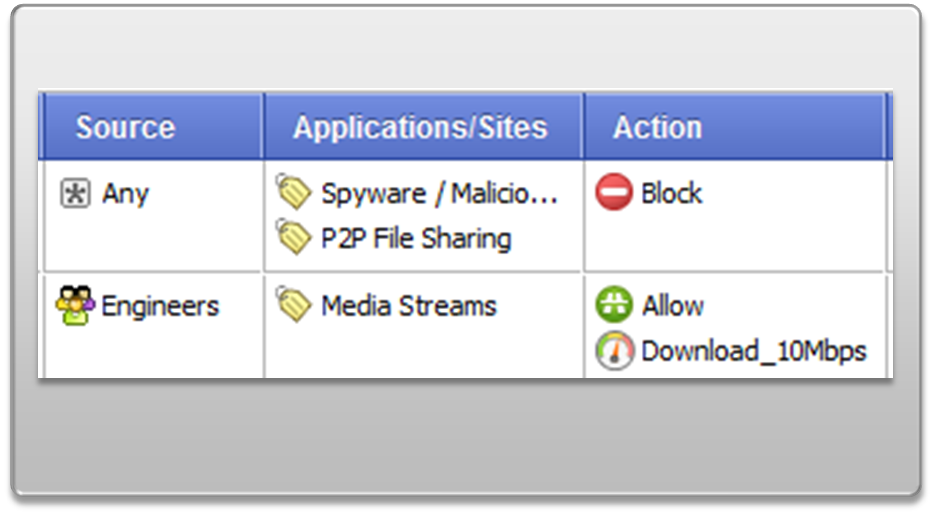This screenshot has width=933, height=514.
Task: Click the Download_10Mbps gauge icon
Action: 614,351
